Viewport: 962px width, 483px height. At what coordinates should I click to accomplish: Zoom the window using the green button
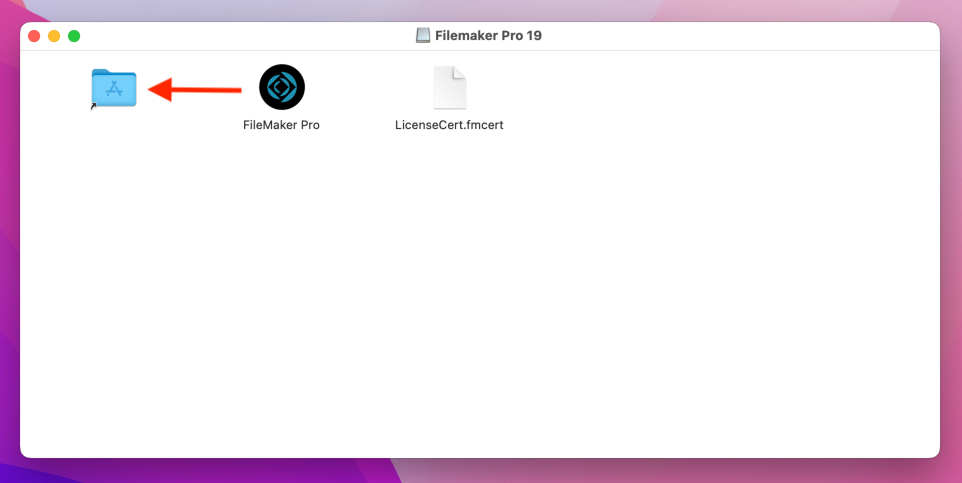(74, 36)
